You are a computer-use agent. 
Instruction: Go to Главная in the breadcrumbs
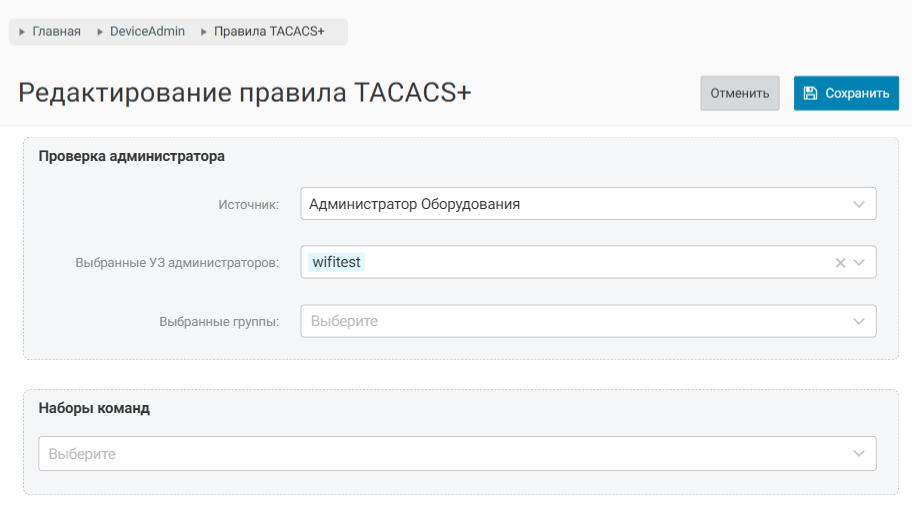click(x=56, y=32)
